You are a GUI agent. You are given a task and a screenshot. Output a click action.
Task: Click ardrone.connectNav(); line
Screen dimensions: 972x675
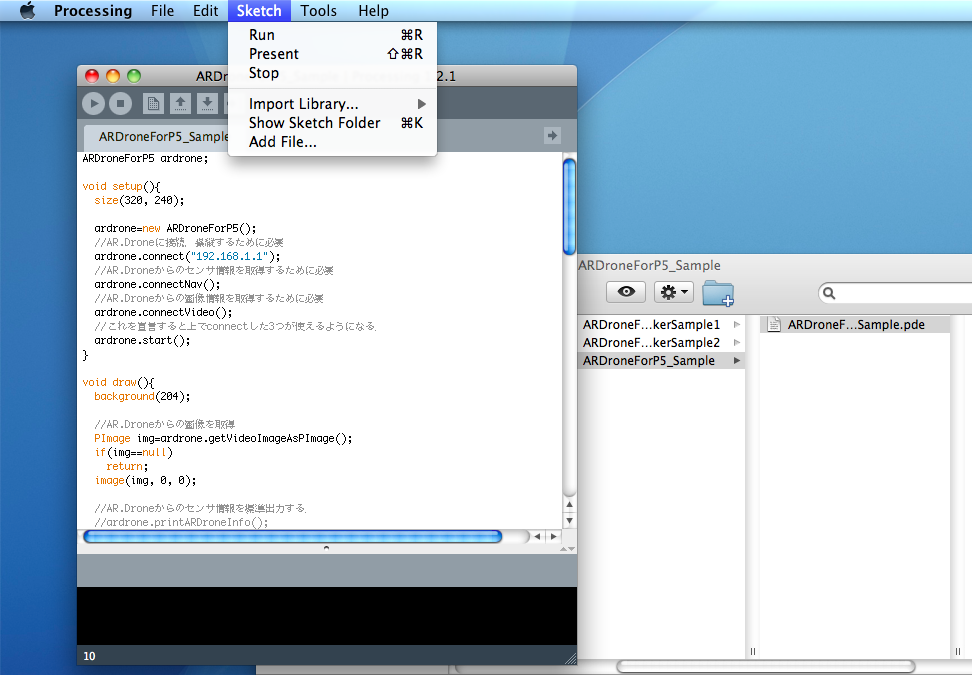coord(157,285)
